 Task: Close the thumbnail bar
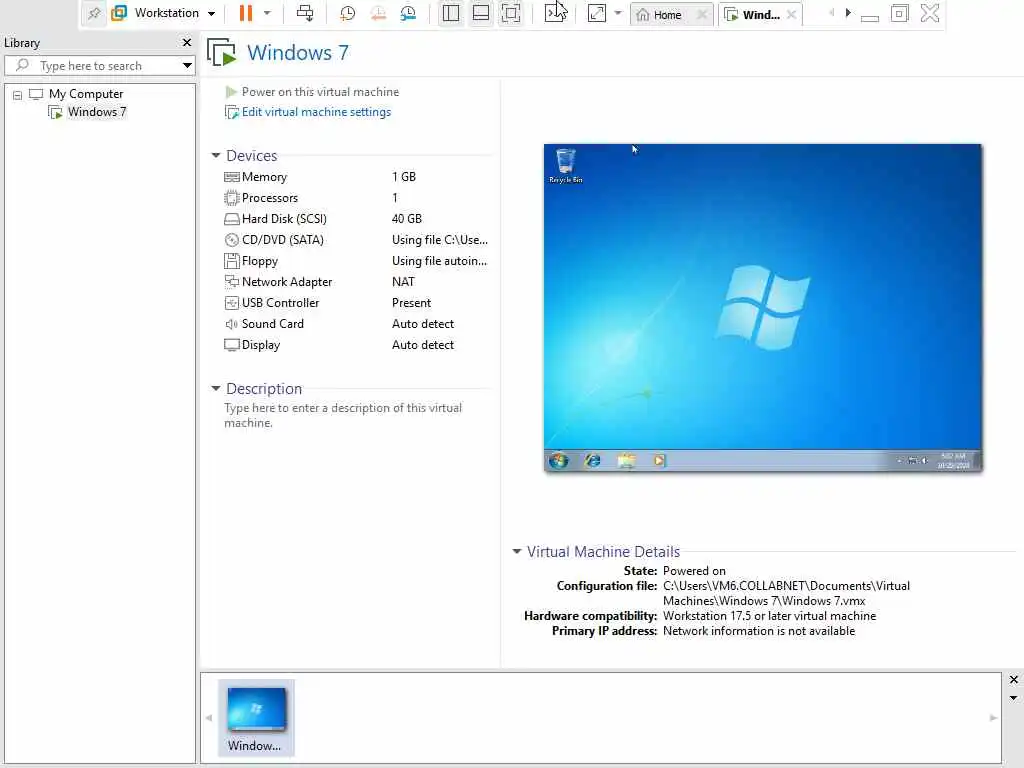click(1014, 680)
